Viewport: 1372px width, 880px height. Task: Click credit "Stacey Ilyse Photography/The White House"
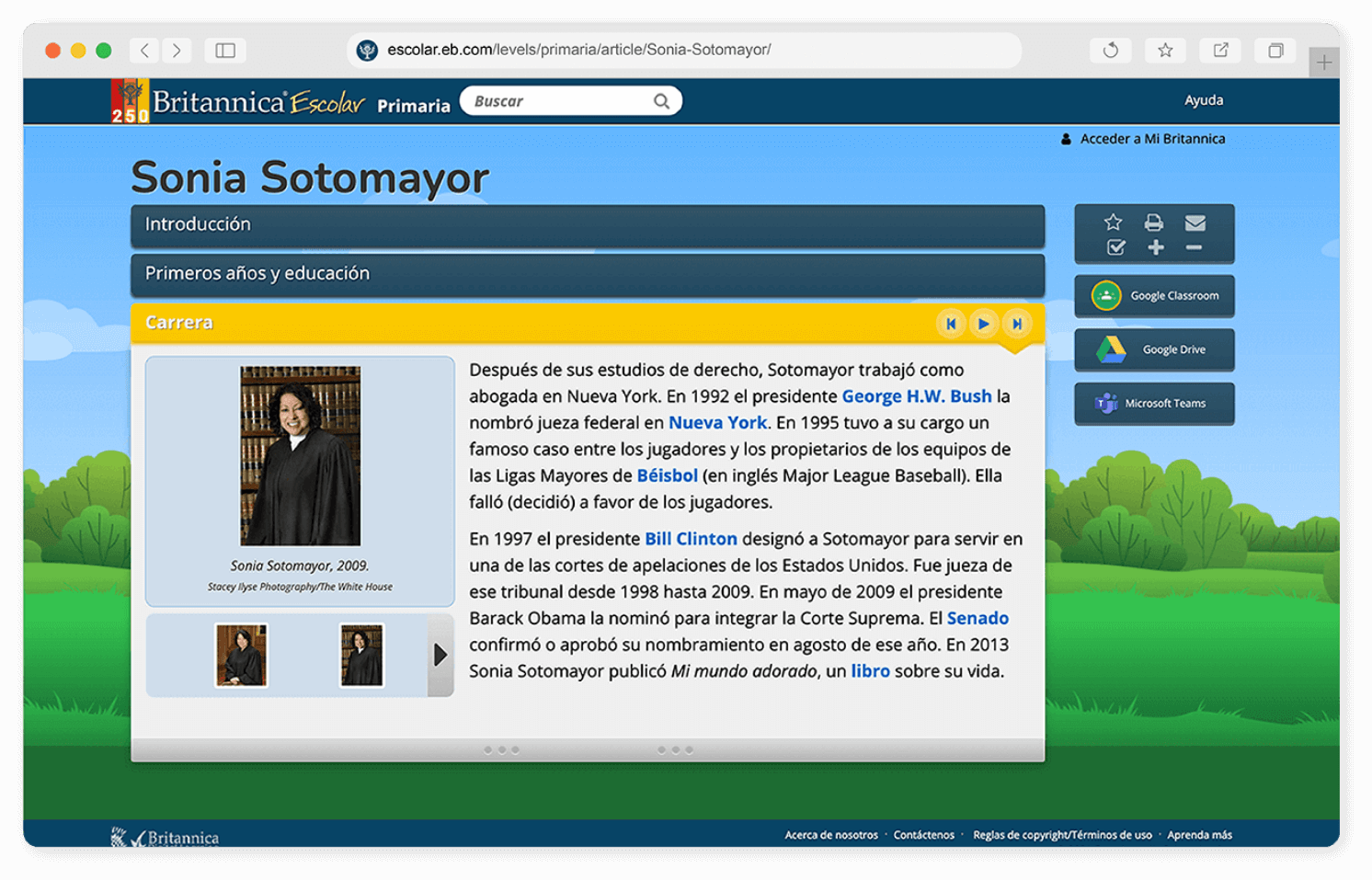(x=300, y=587)
